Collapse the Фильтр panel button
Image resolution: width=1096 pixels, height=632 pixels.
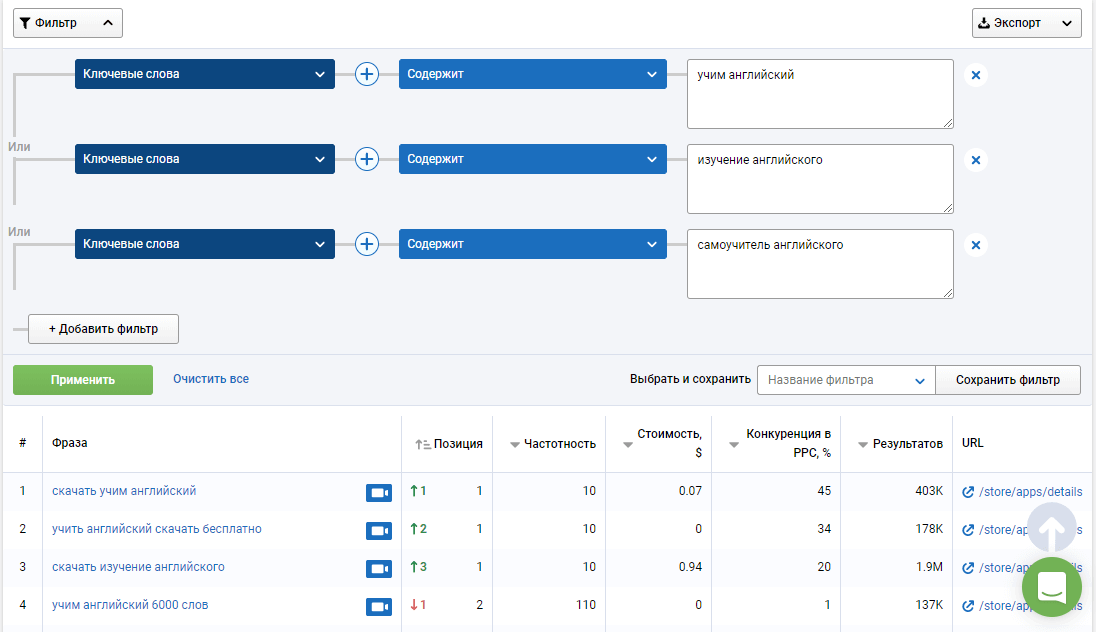coord(68,23)
